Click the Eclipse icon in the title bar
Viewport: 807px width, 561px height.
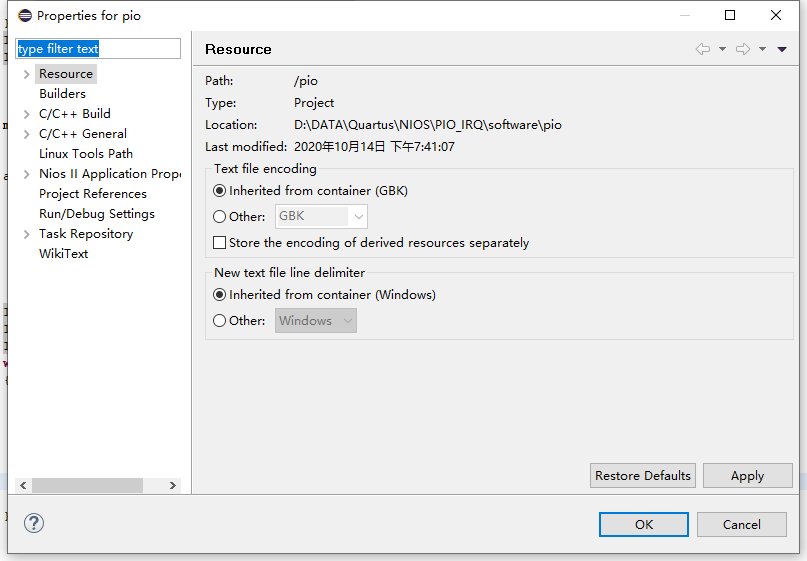[25, 15]
